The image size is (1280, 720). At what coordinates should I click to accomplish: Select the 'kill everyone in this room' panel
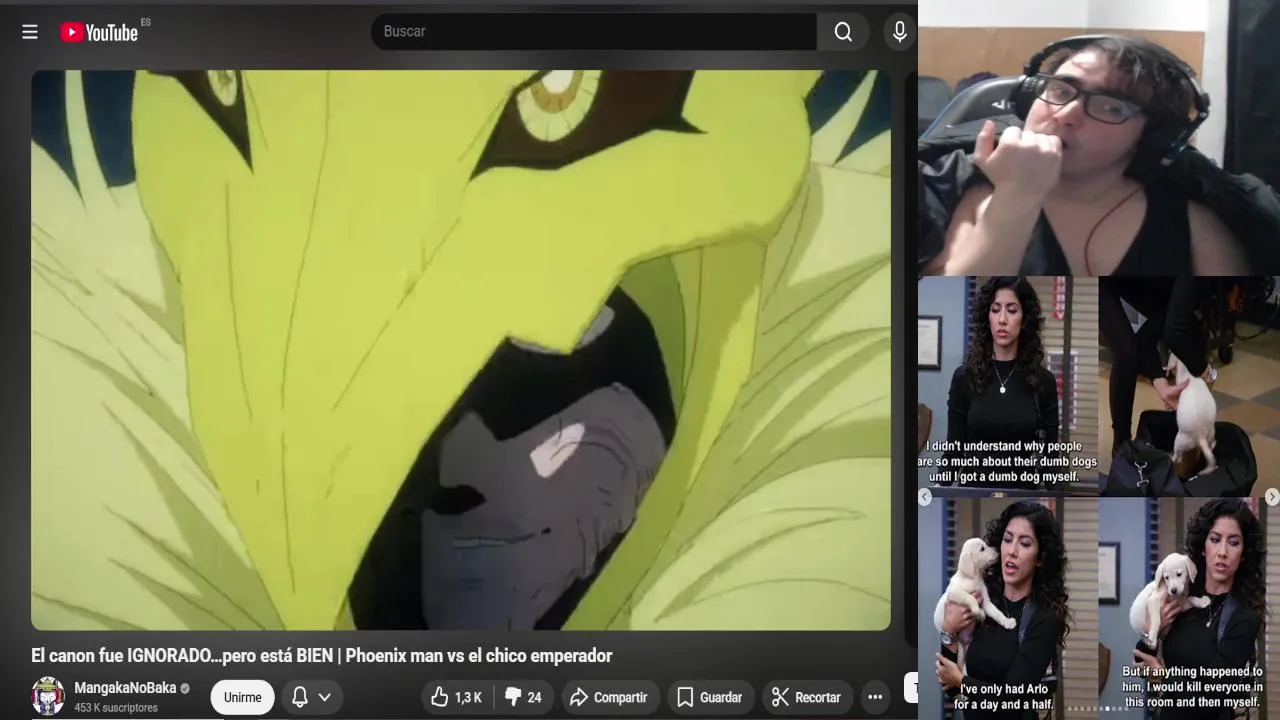click(1189, 608)
